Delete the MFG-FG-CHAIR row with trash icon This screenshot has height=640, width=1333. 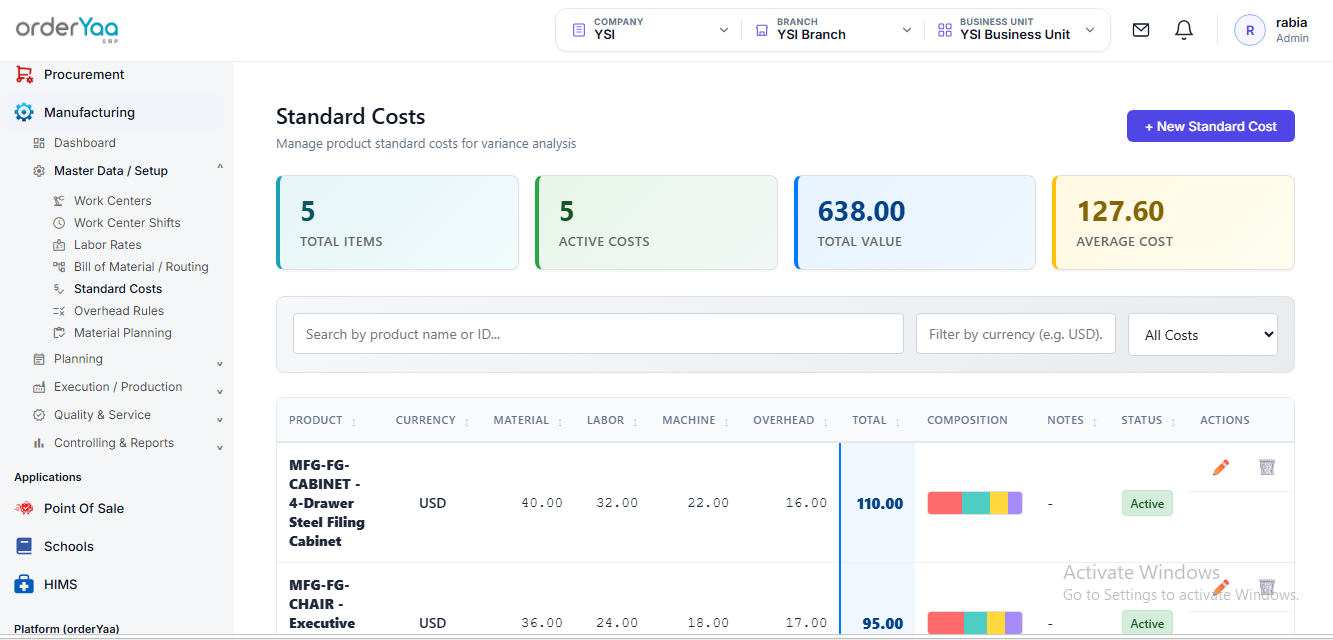click(x=1267, y=587)
